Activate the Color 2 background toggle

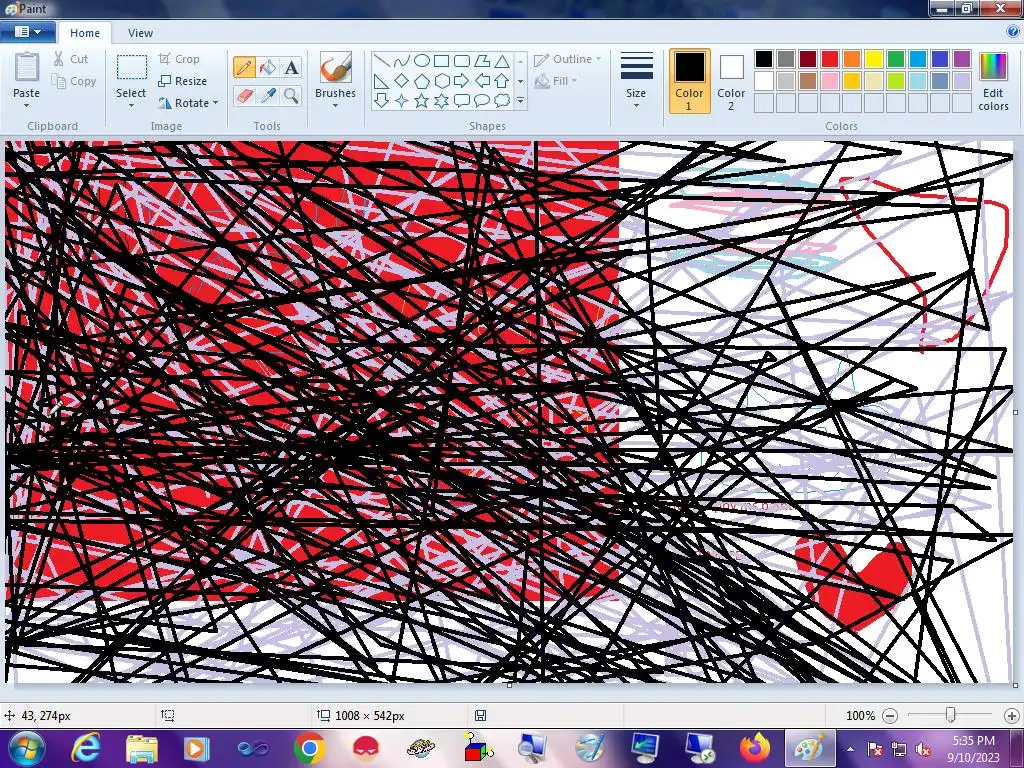(x=731, y=81)
